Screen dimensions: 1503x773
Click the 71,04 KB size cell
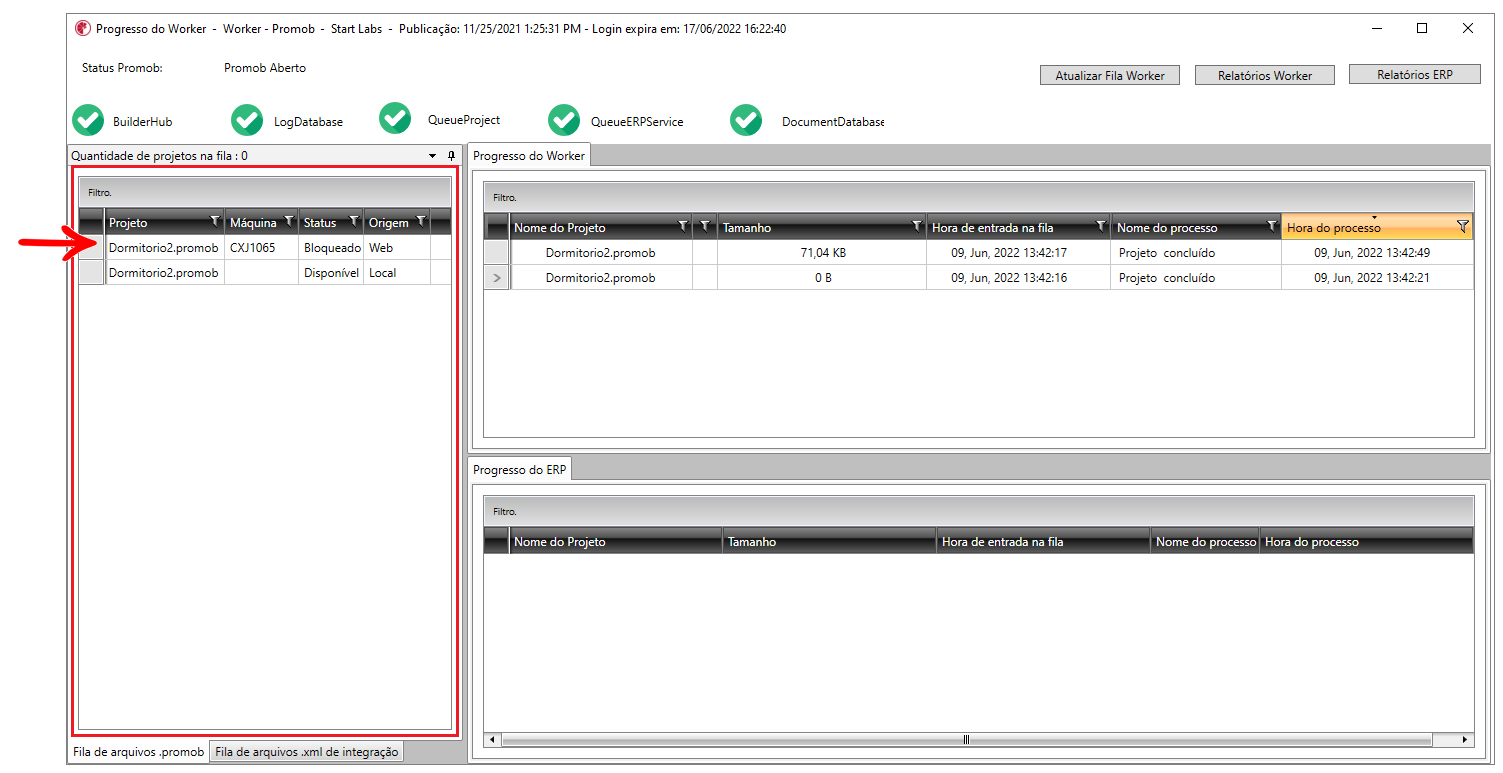(x=822, y=252)
